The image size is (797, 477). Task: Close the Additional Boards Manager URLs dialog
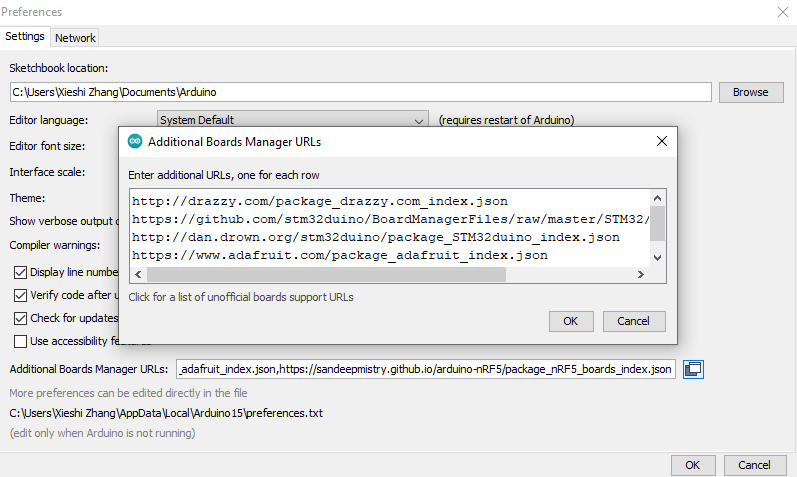click(x=662, y=141)
